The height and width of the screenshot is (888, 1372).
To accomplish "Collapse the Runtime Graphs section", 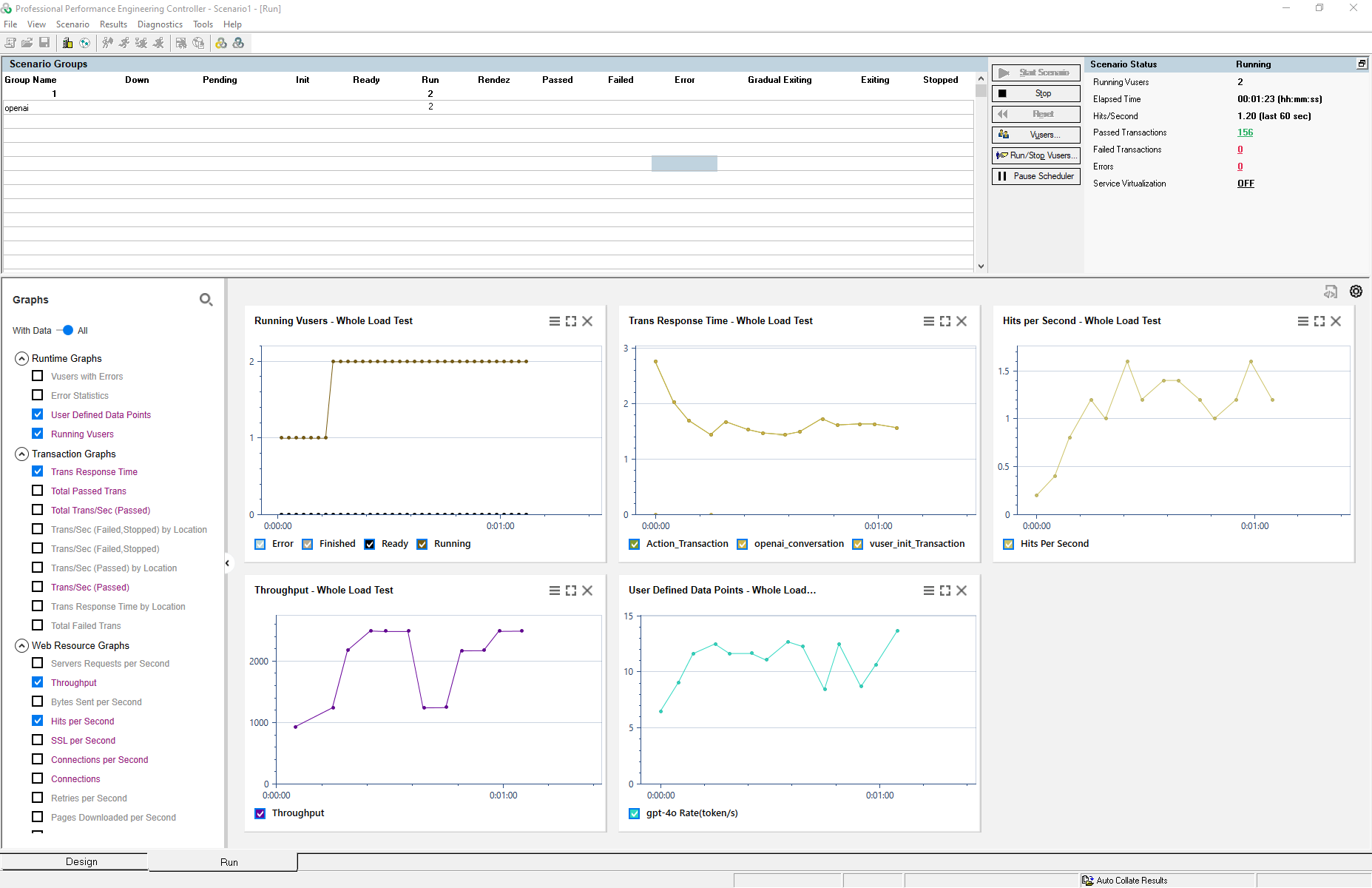I will pos(22,359).
